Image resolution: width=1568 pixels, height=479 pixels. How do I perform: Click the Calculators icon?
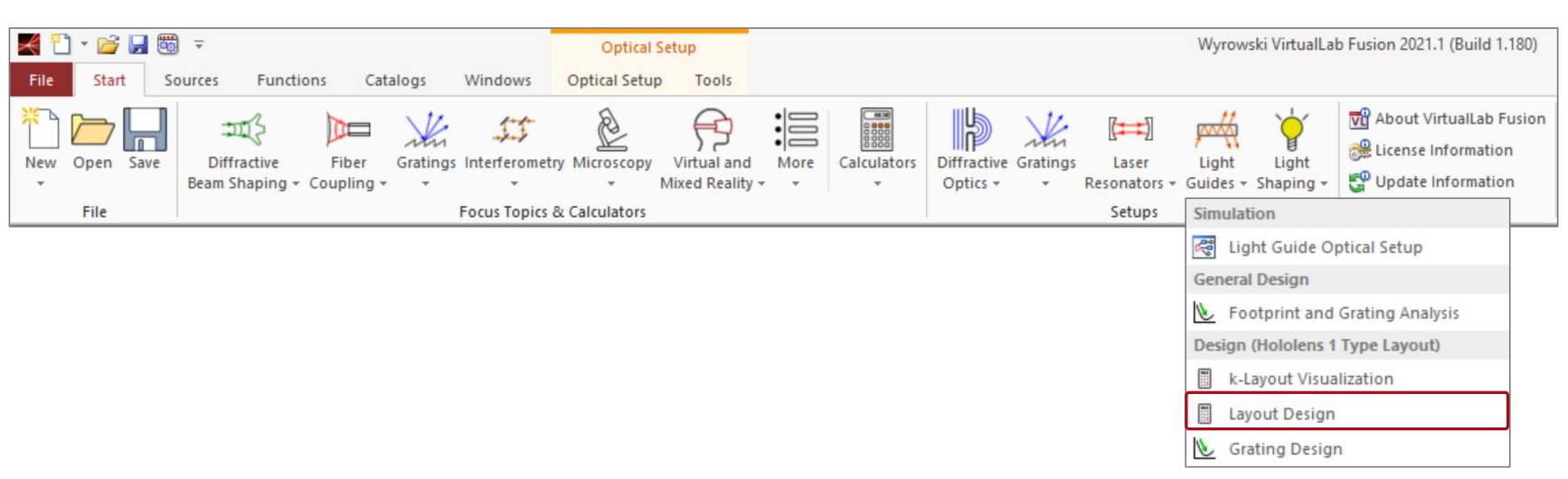pos(877,129)
